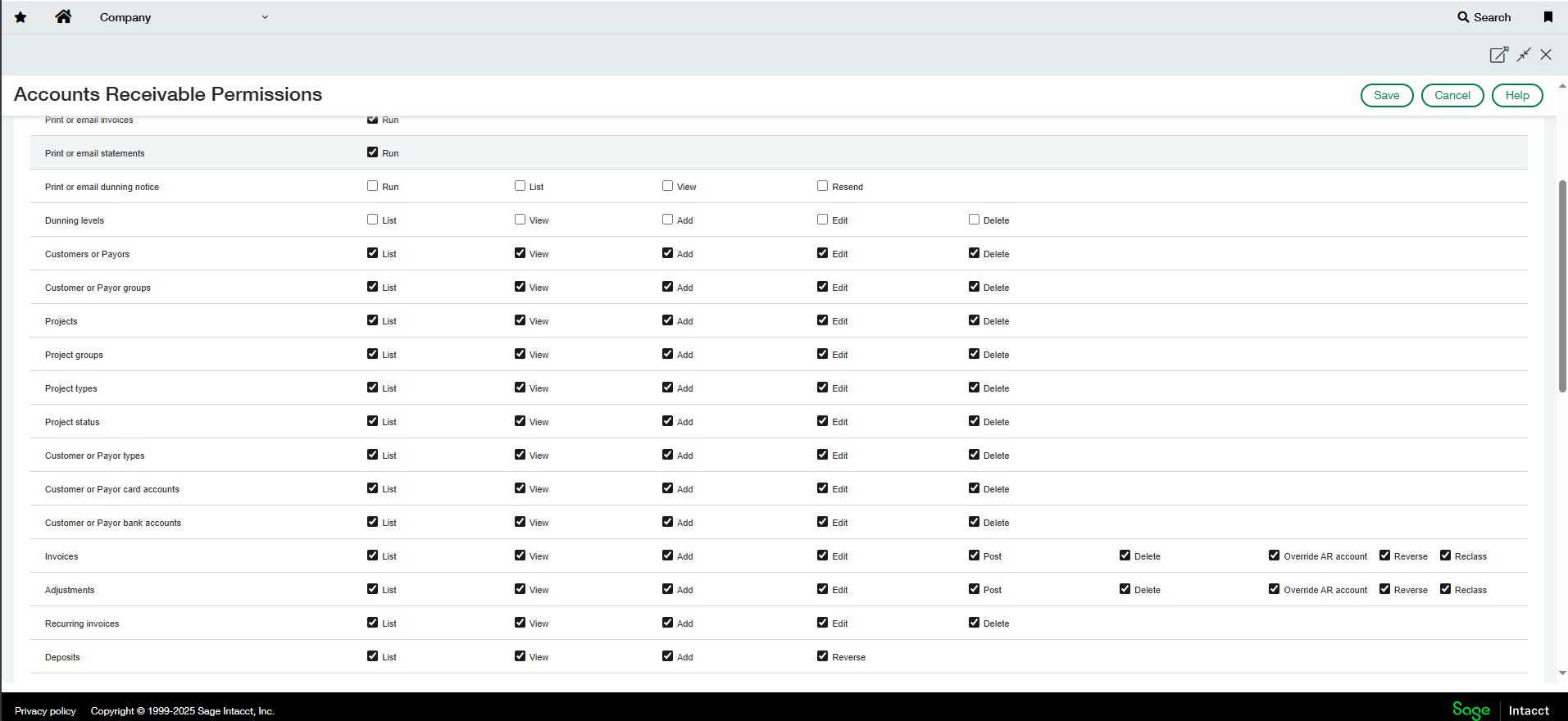
Task: Open page in new window icon
Action: pyautogui.click(x=1498, y=55)
